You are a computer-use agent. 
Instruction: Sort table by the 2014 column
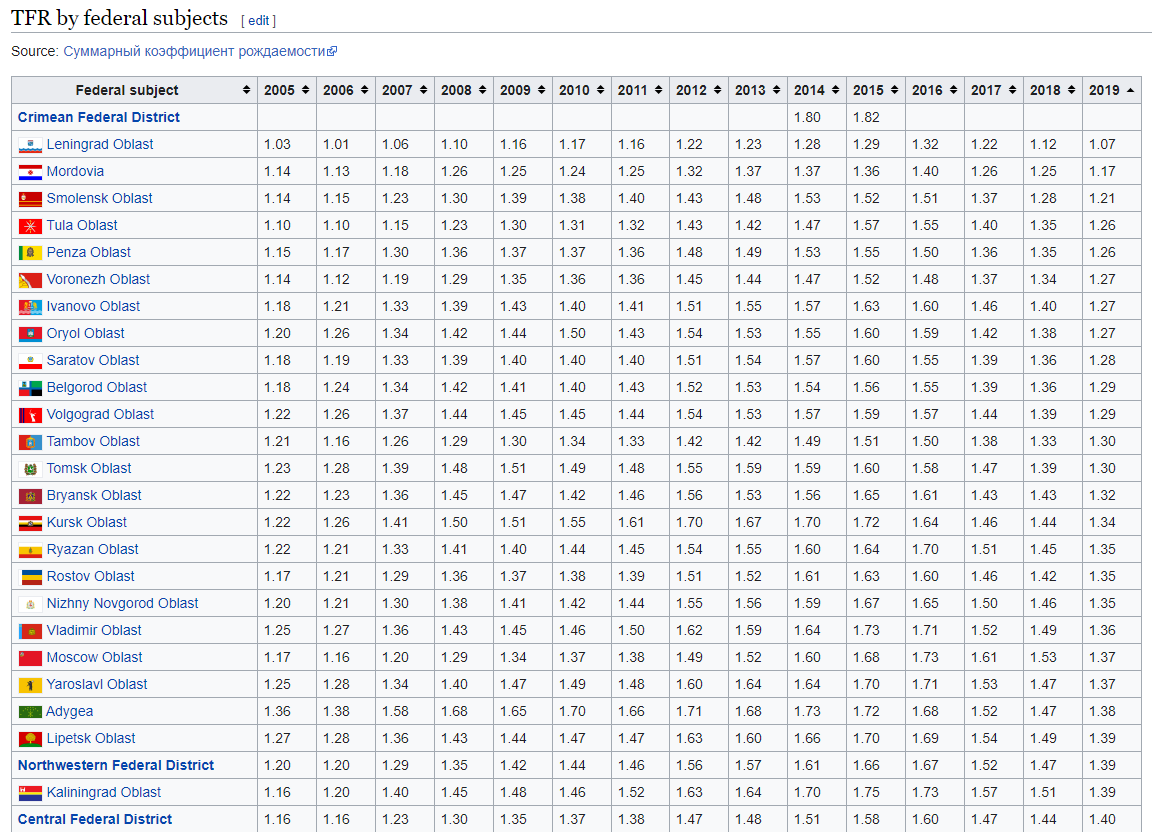817,90
